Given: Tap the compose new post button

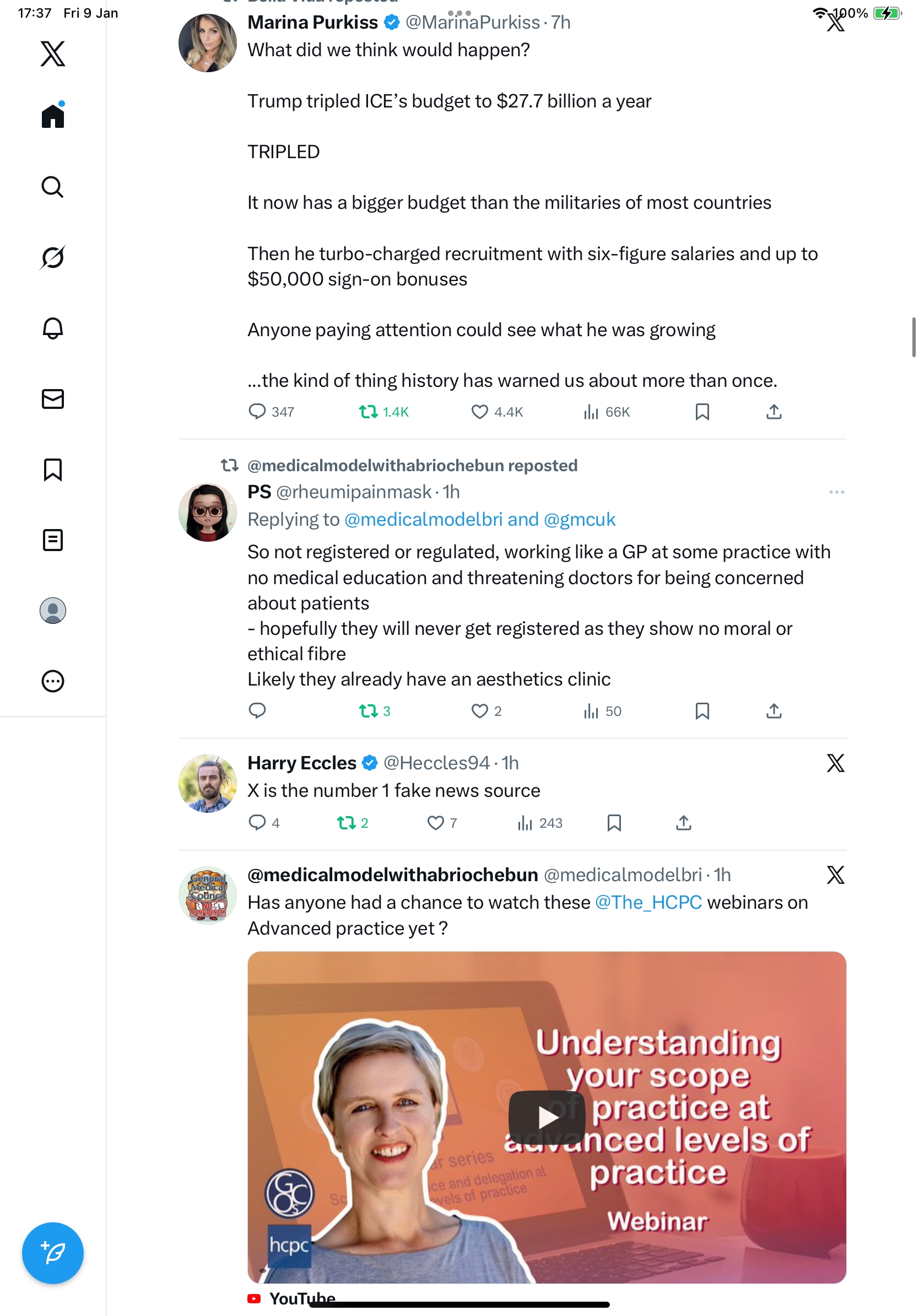Looking at the screenshot, I should click(53, 1253).
